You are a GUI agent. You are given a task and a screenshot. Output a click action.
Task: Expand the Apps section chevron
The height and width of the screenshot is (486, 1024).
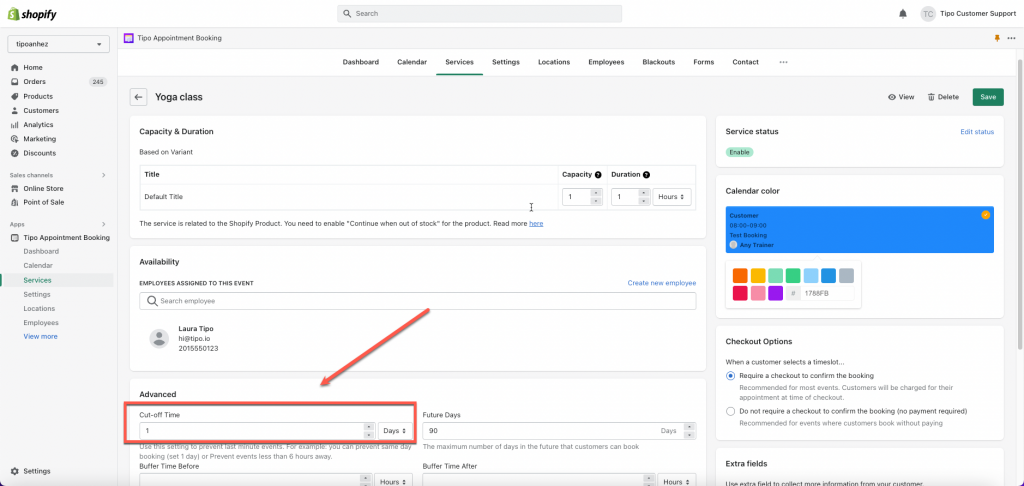(x=103, y=224)
